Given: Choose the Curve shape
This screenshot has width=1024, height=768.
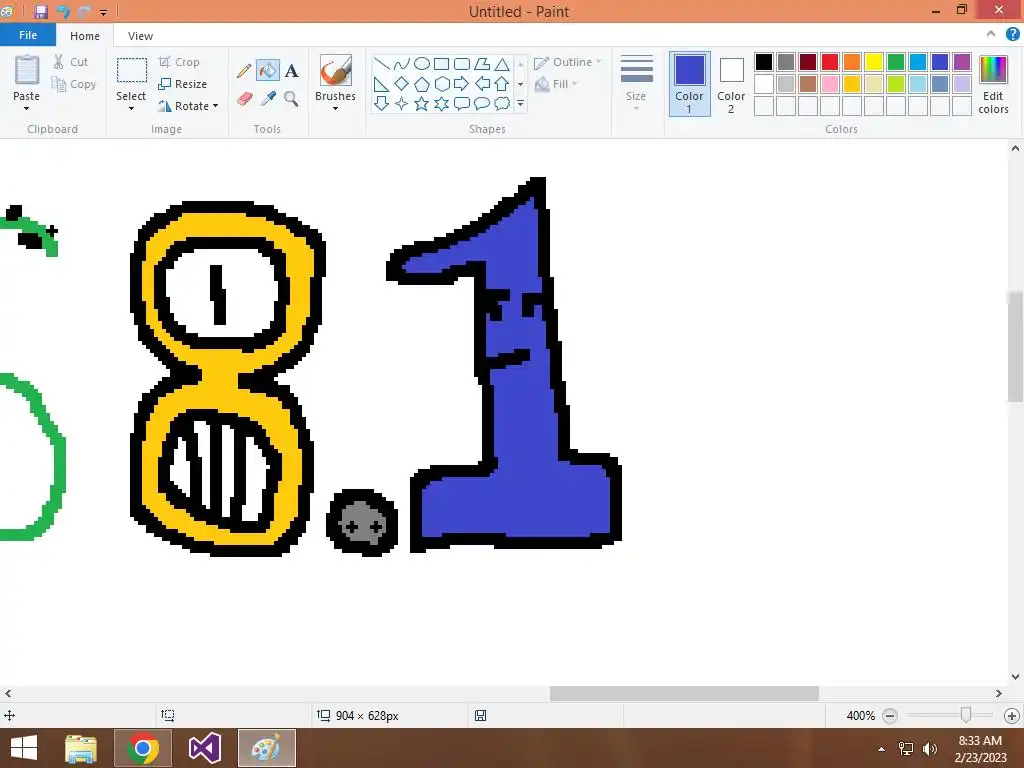Looking at the screenshot, I should point(402,64).
